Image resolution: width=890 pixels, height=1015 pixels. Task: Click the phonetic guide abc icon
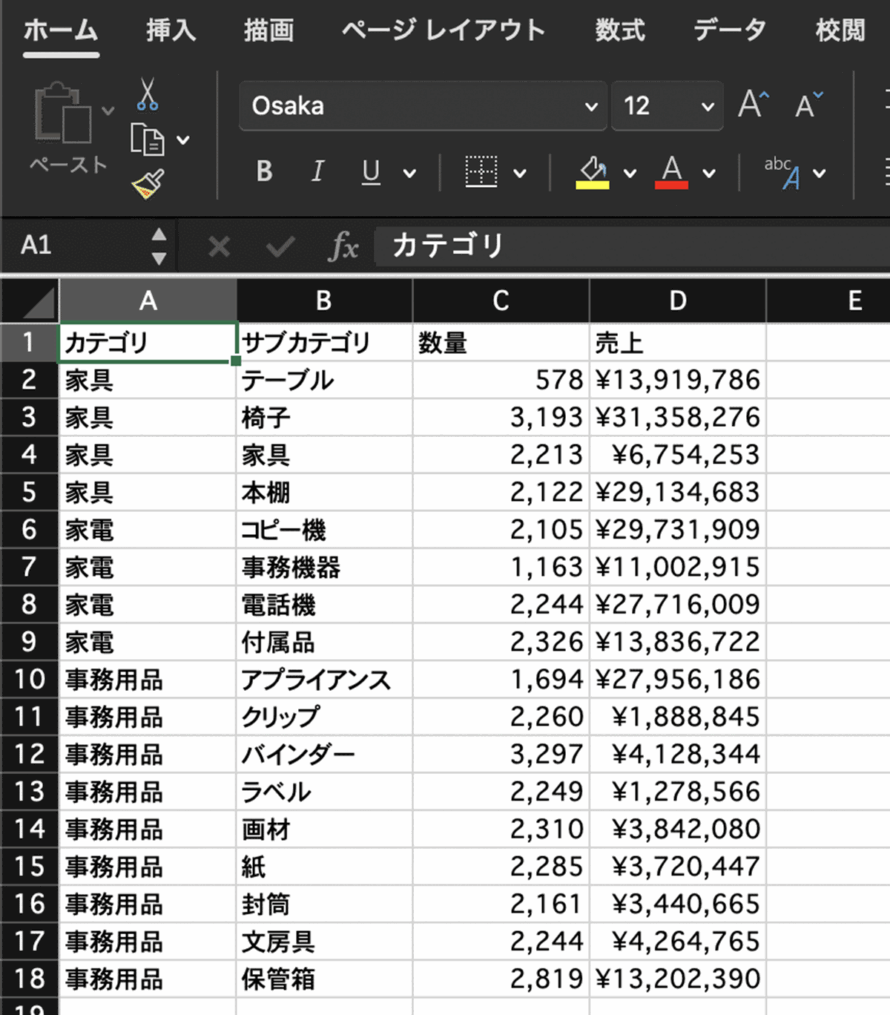(783, 173)
